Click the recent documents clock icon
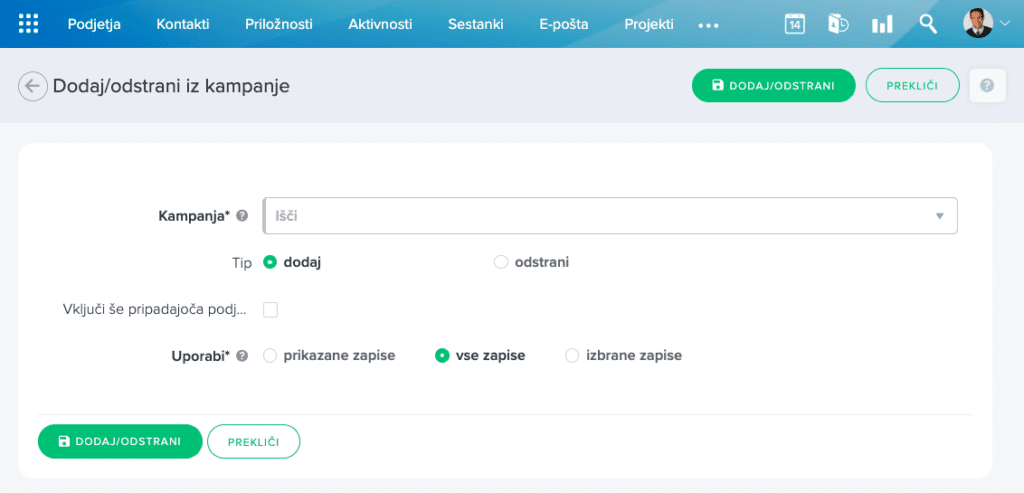 coord(838,24)
